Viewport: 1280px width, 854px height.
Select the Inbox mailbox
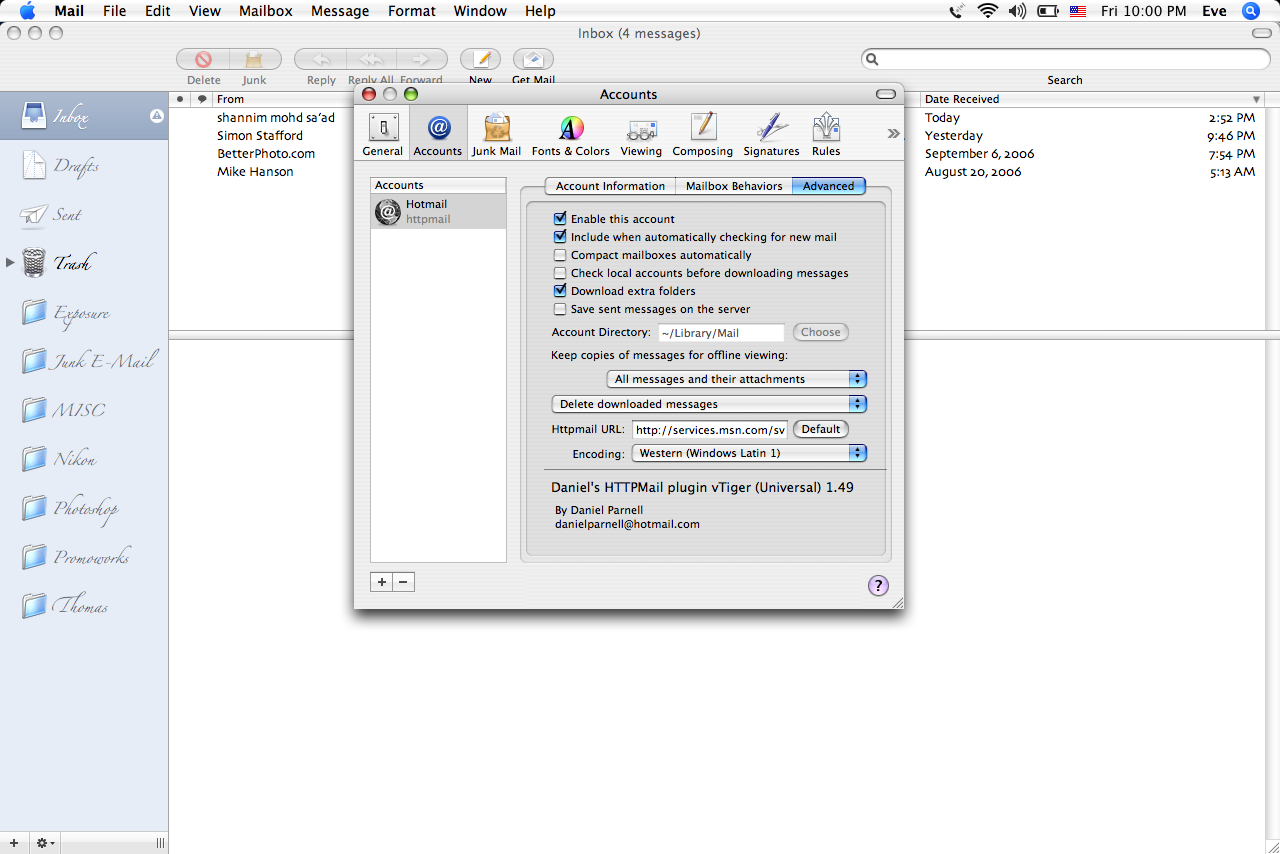tap(84, 116)
